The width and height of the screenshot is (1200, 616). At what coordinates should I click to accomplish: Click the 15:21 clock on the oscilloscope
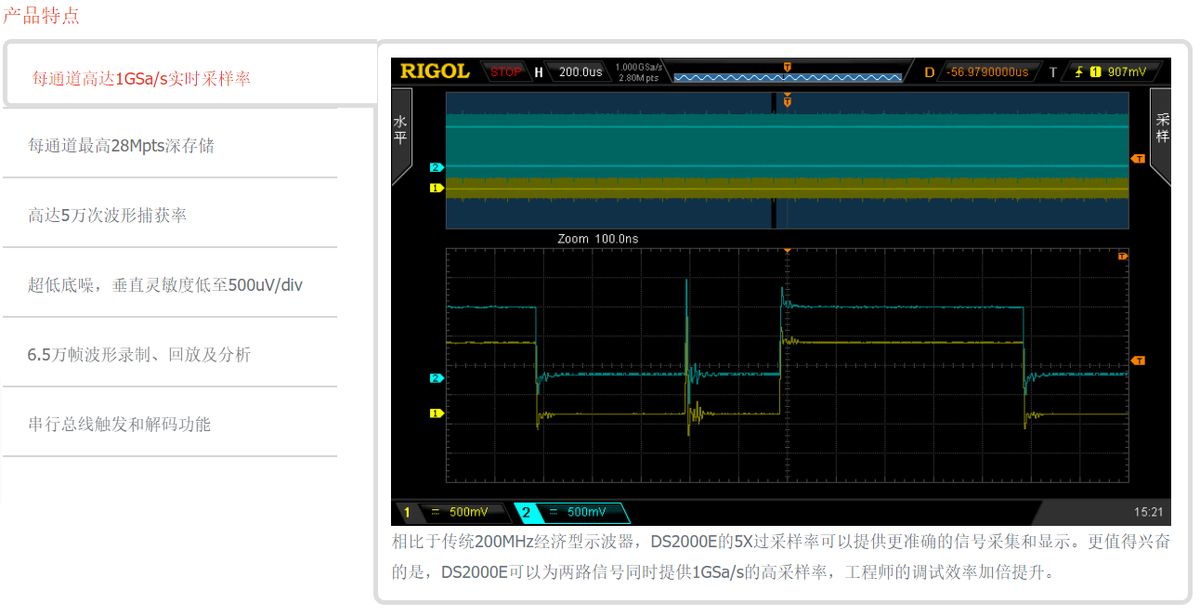pos(1148,512)
